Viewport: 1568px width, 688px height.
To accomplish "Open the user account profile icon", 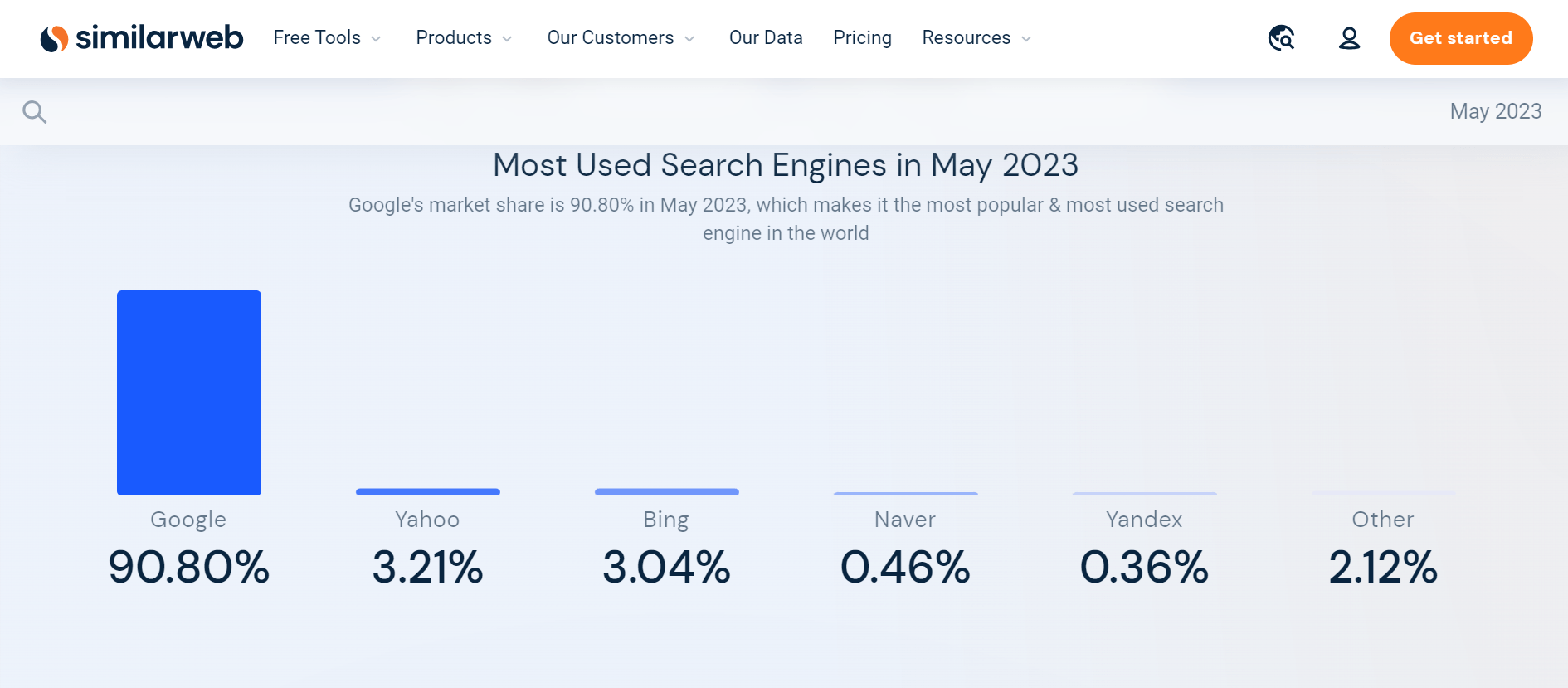I will [x=1350, y=38].
